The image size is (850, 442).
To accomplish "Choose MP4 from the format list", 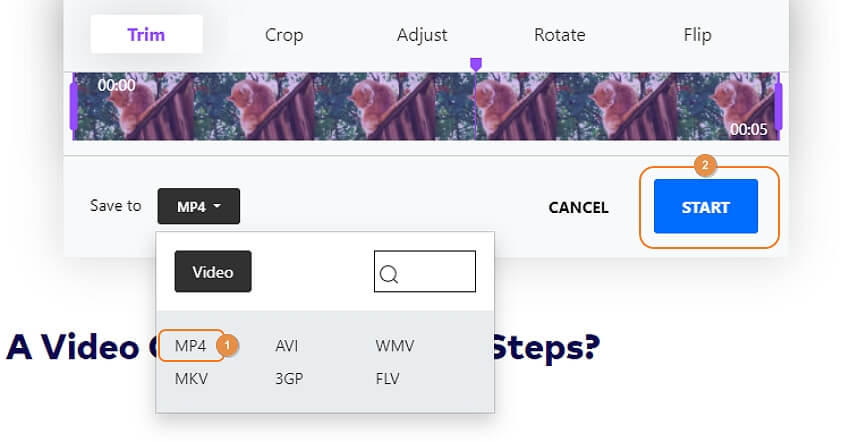I will [x=190, y=345].
